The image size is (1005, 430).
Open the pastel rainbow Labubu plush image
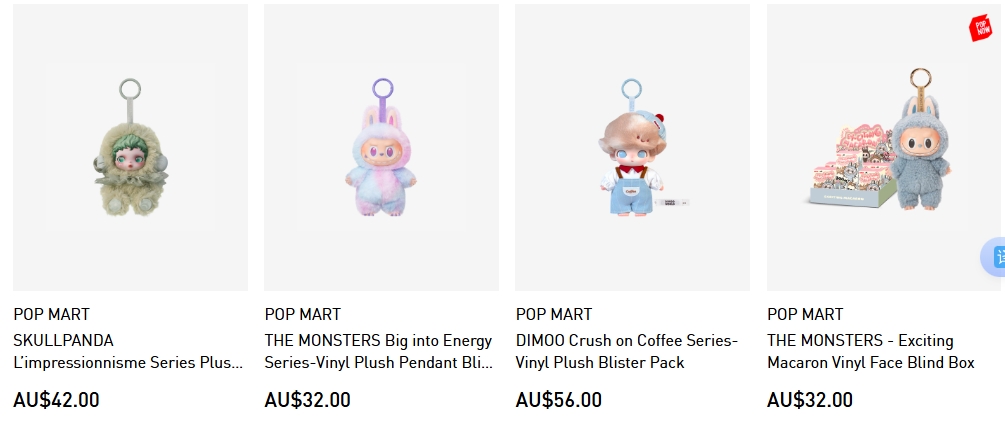[x=381, y=147]
